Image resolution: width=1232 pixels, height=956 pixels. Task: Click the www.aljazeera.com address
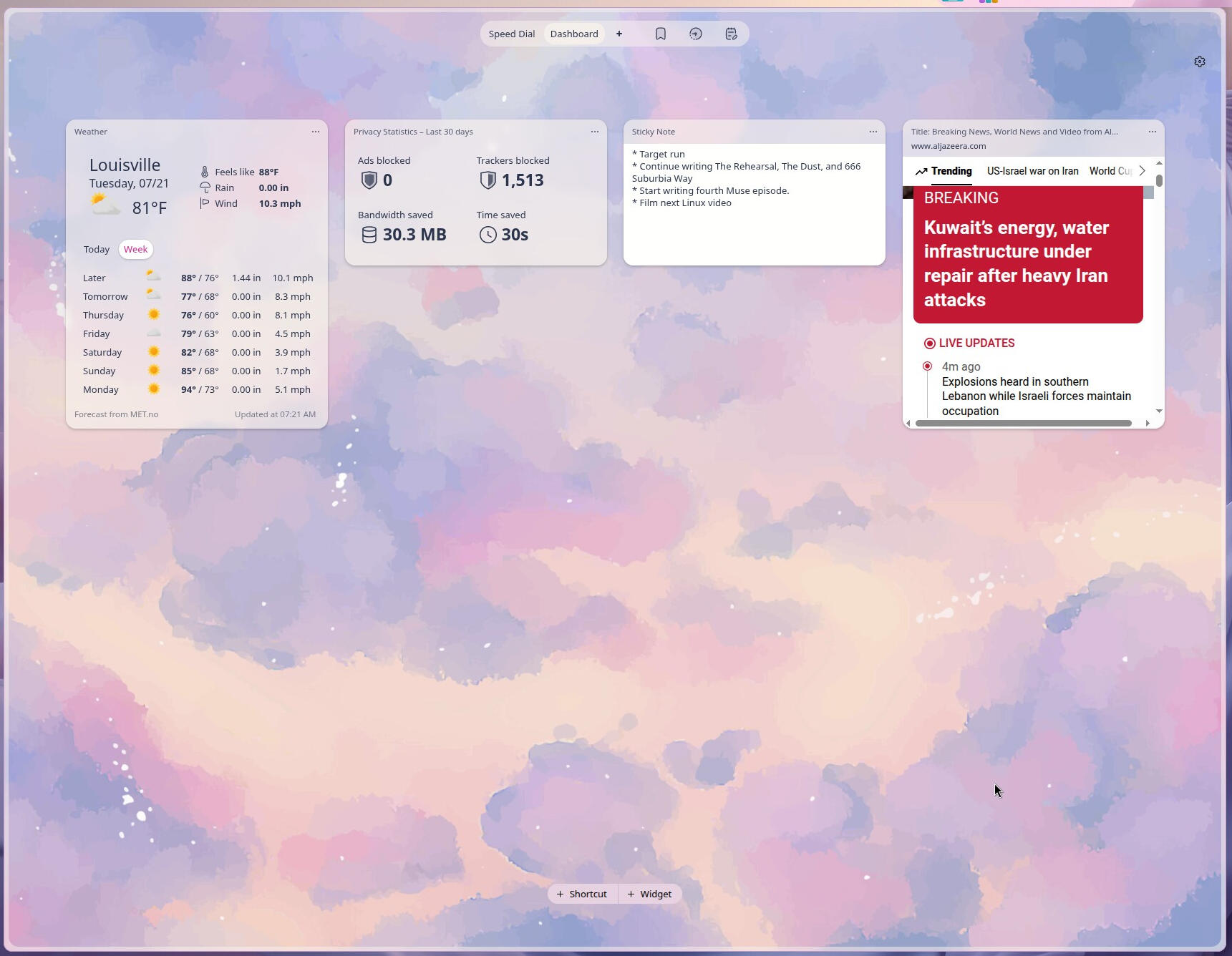(949, 146)
